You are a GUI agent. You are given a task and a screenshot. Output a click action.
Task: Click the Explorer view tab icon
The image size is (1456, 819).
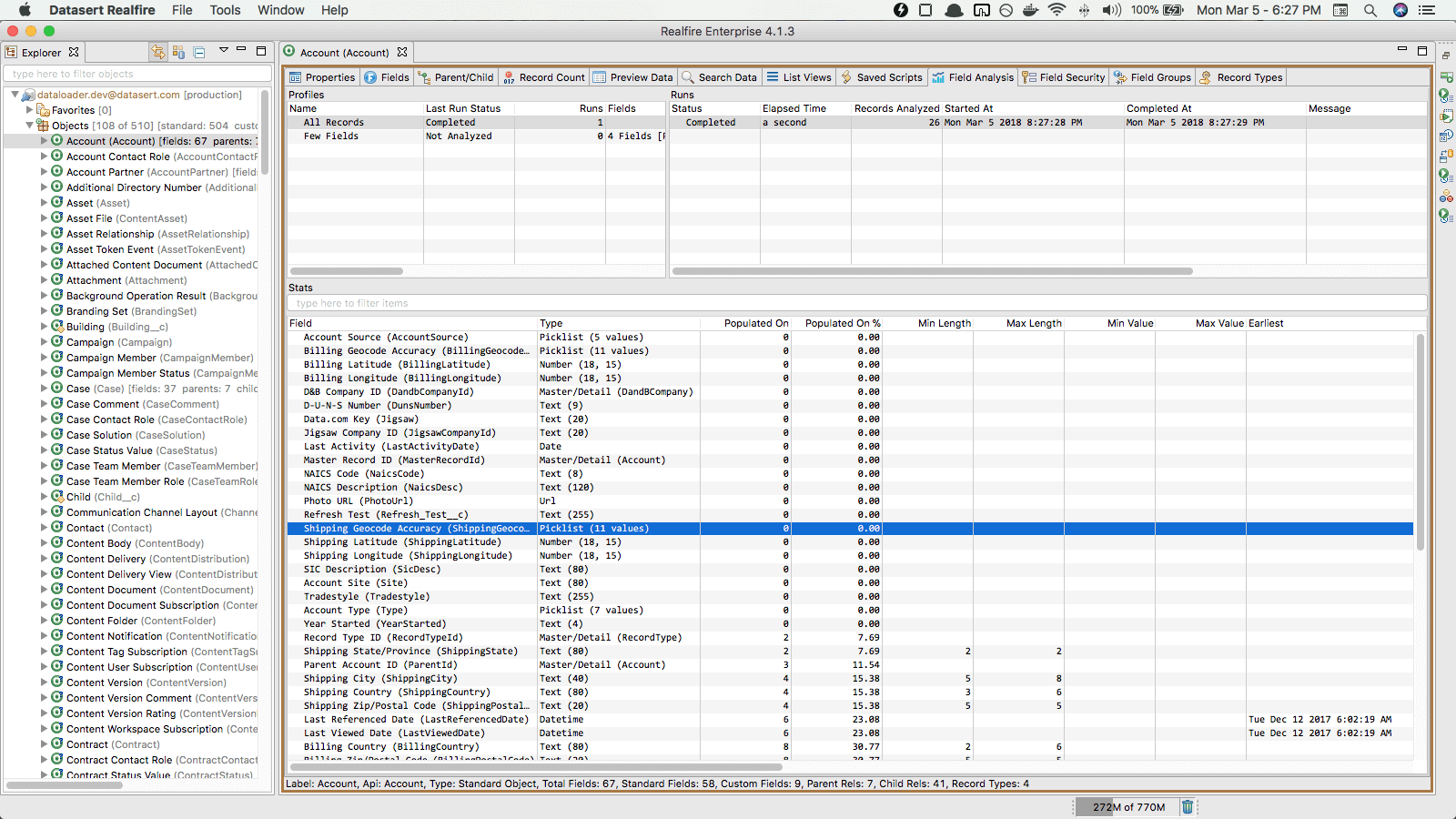pyautogui.click(x=12, y=52)
